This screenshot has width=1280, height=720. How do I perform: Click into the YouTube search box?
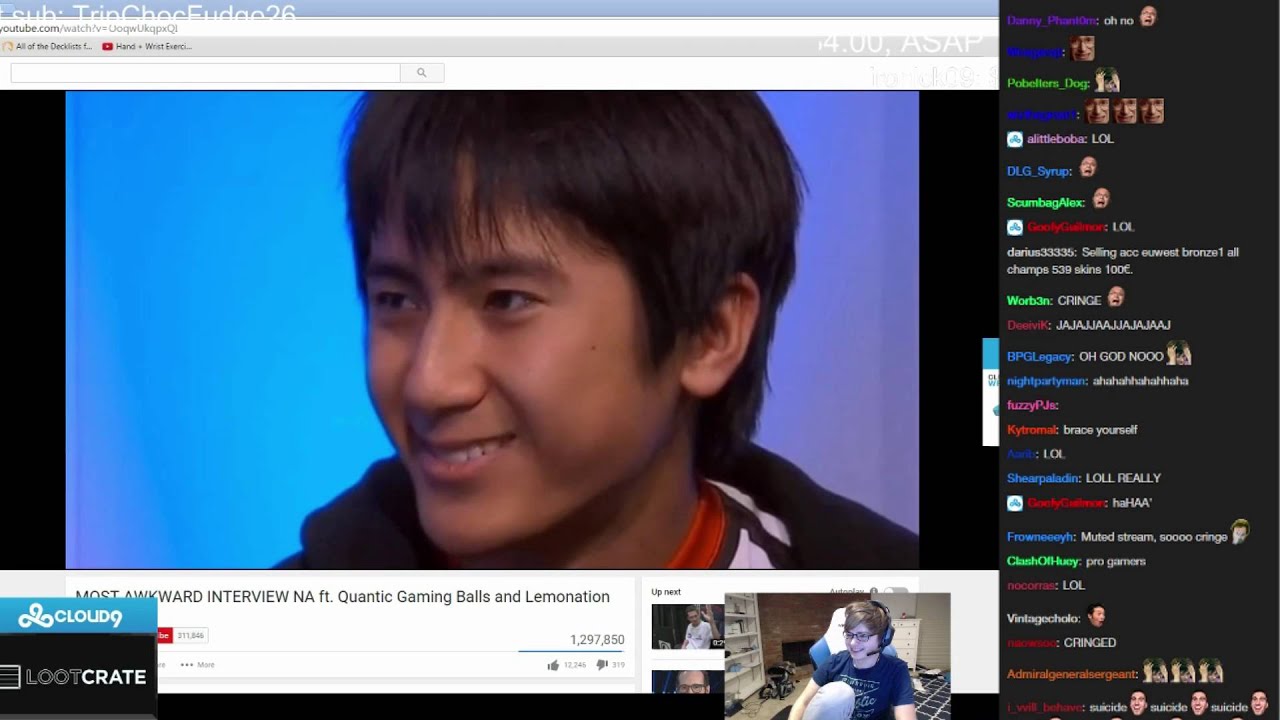click(205, 73)
